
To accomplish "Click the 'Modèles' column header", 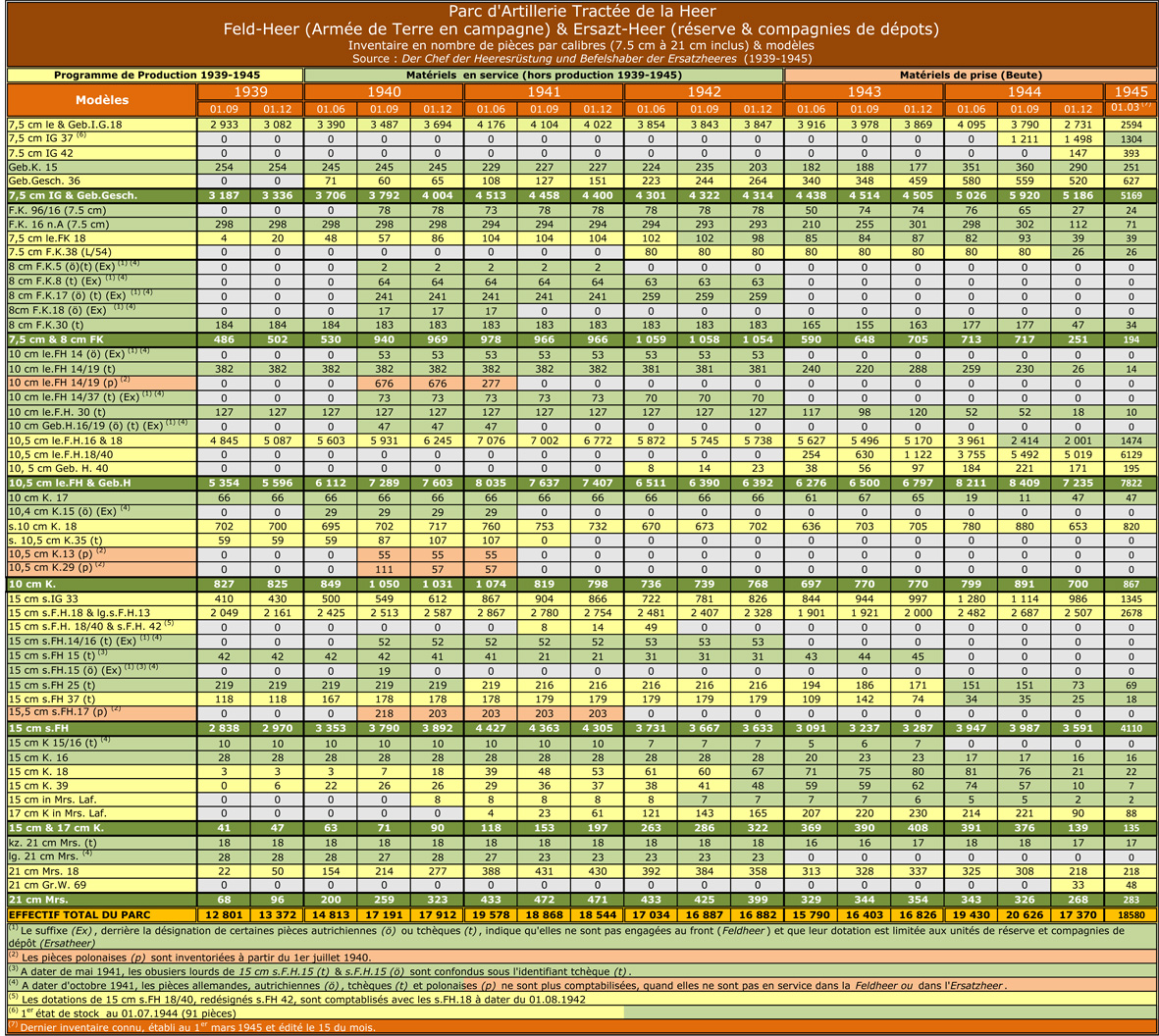I will [102, 100].
